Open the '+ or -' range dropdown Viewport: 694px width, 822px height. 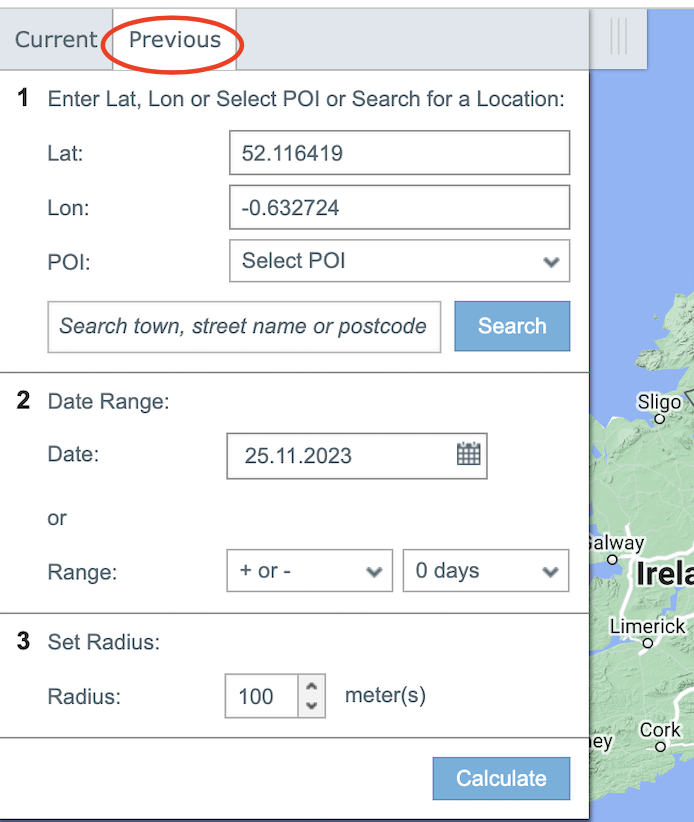[x=308, y=571]
